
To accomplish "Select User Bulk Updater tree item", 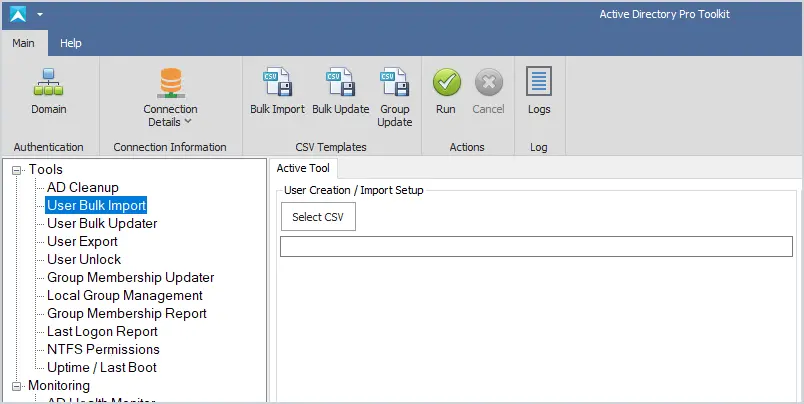I will point(102,224).
